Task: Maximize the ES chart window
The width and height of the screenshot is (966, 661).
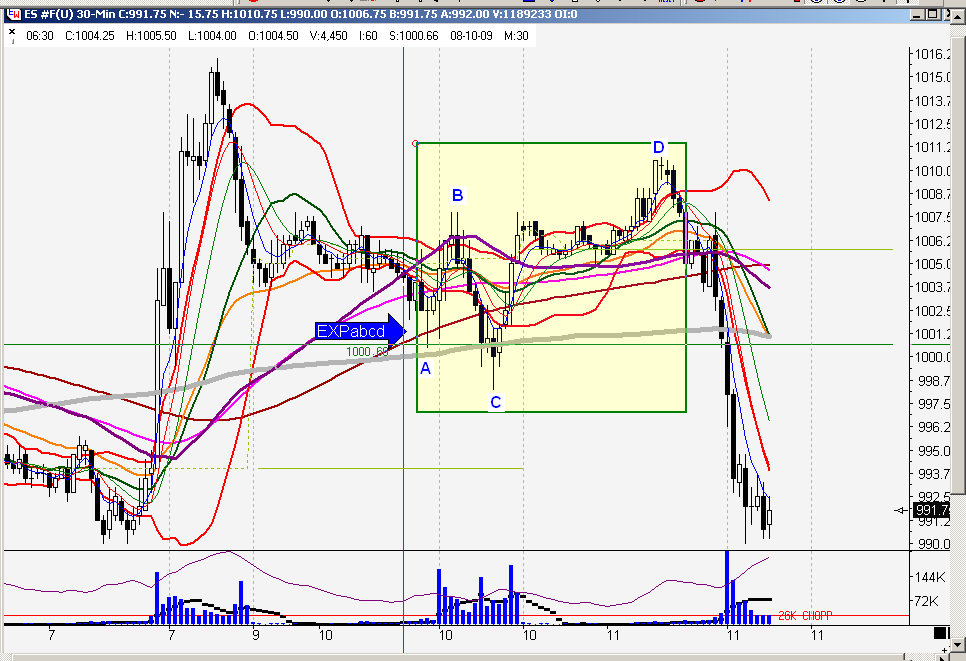Action: click(933, 14)
